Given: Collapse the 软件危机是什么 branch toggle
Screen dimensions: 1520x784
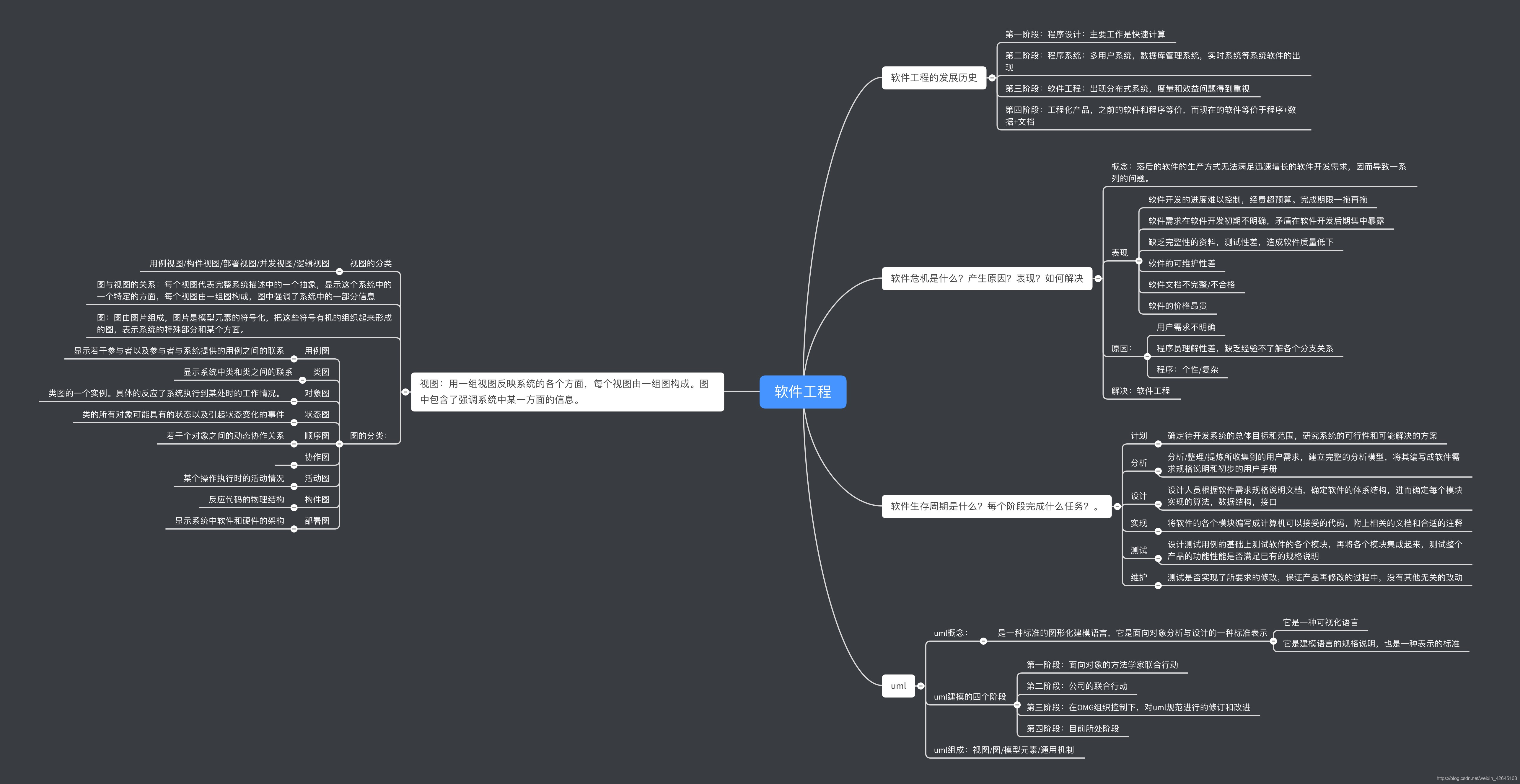Looking at the screenshot, I should pos(1098,278).
